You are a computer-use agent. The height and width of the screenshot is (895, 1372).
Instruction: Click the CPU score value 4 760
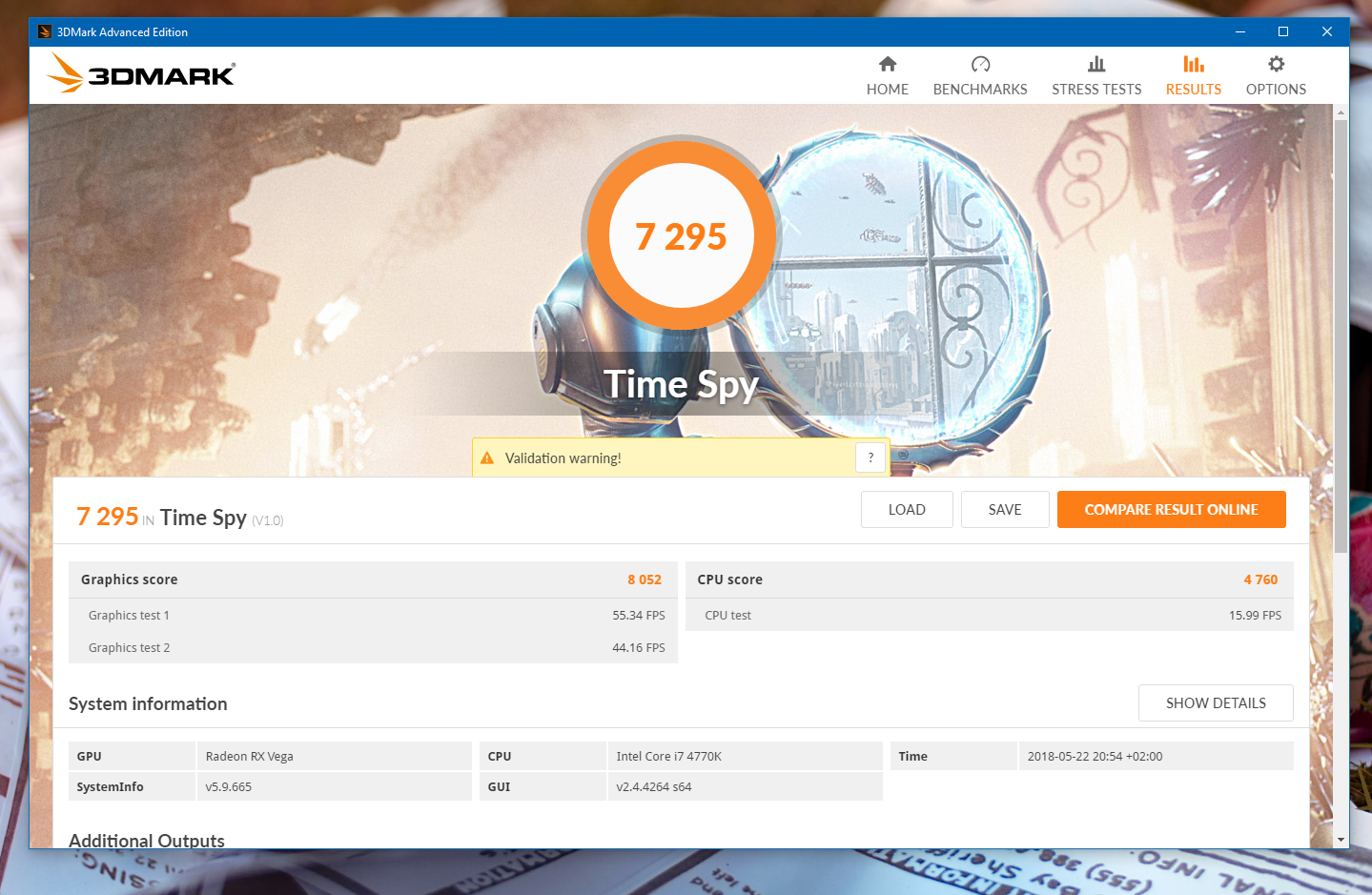click(x=1260, y=580)
